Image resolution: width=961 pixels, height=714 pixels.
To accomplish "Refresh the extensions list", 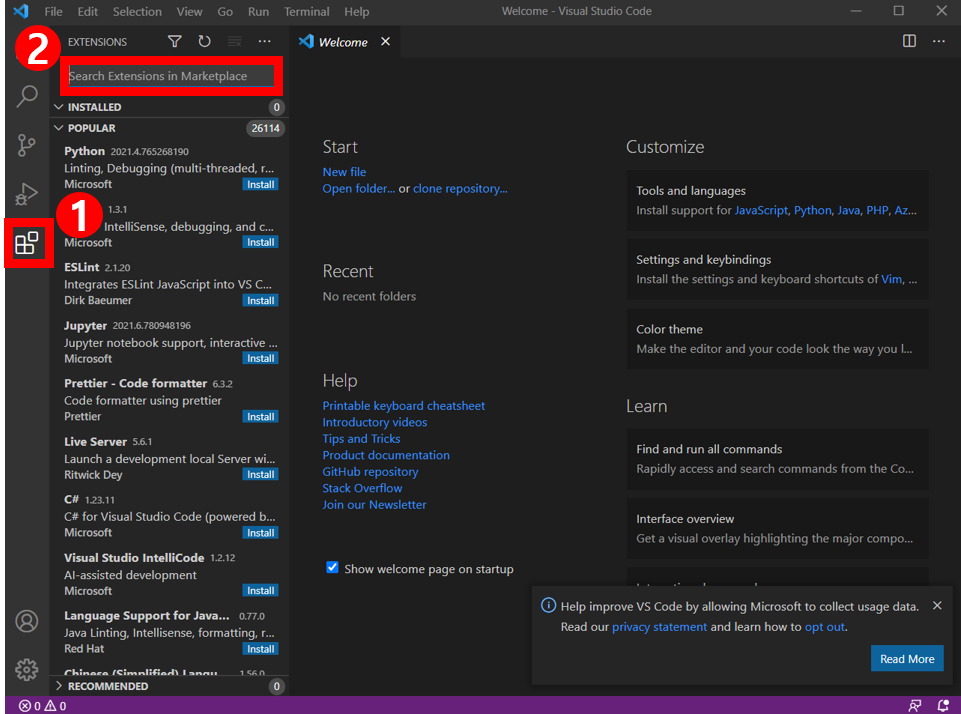I will click(205, 42).
